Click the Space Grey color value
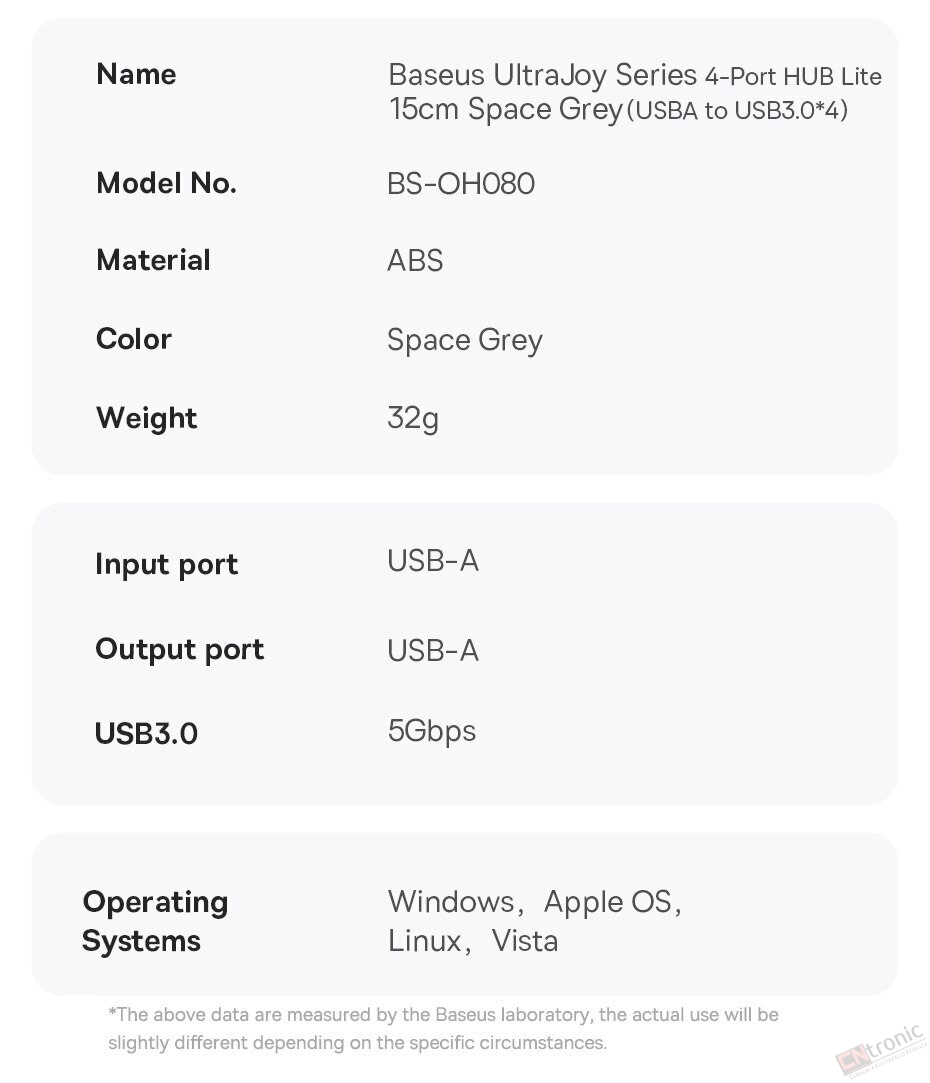 (x=465, y=341)
